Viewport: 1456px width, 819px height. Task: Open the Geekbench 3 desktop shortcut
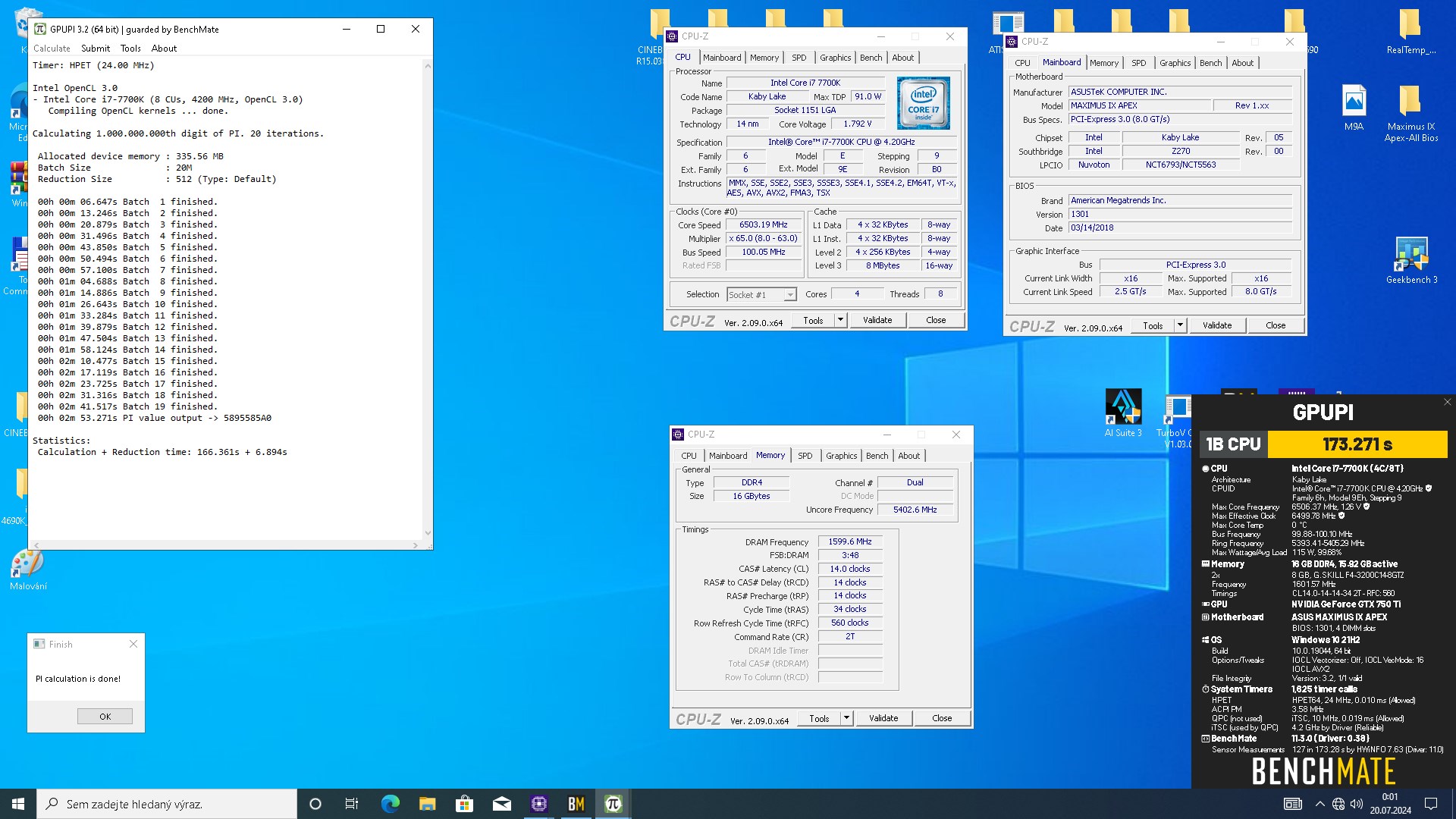[1410, 260]
